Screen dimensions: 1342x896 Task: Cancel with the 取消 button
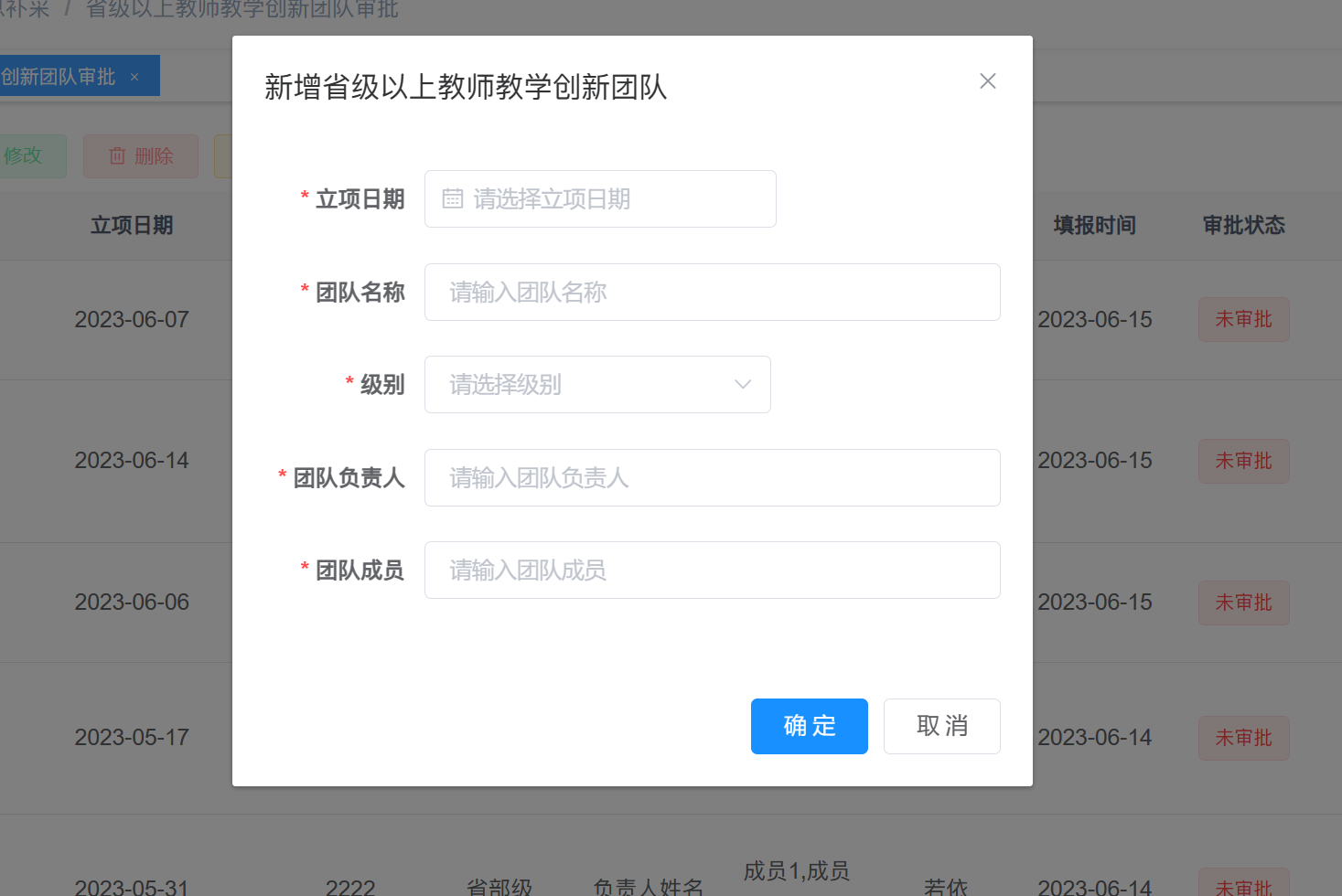(941, 726)
